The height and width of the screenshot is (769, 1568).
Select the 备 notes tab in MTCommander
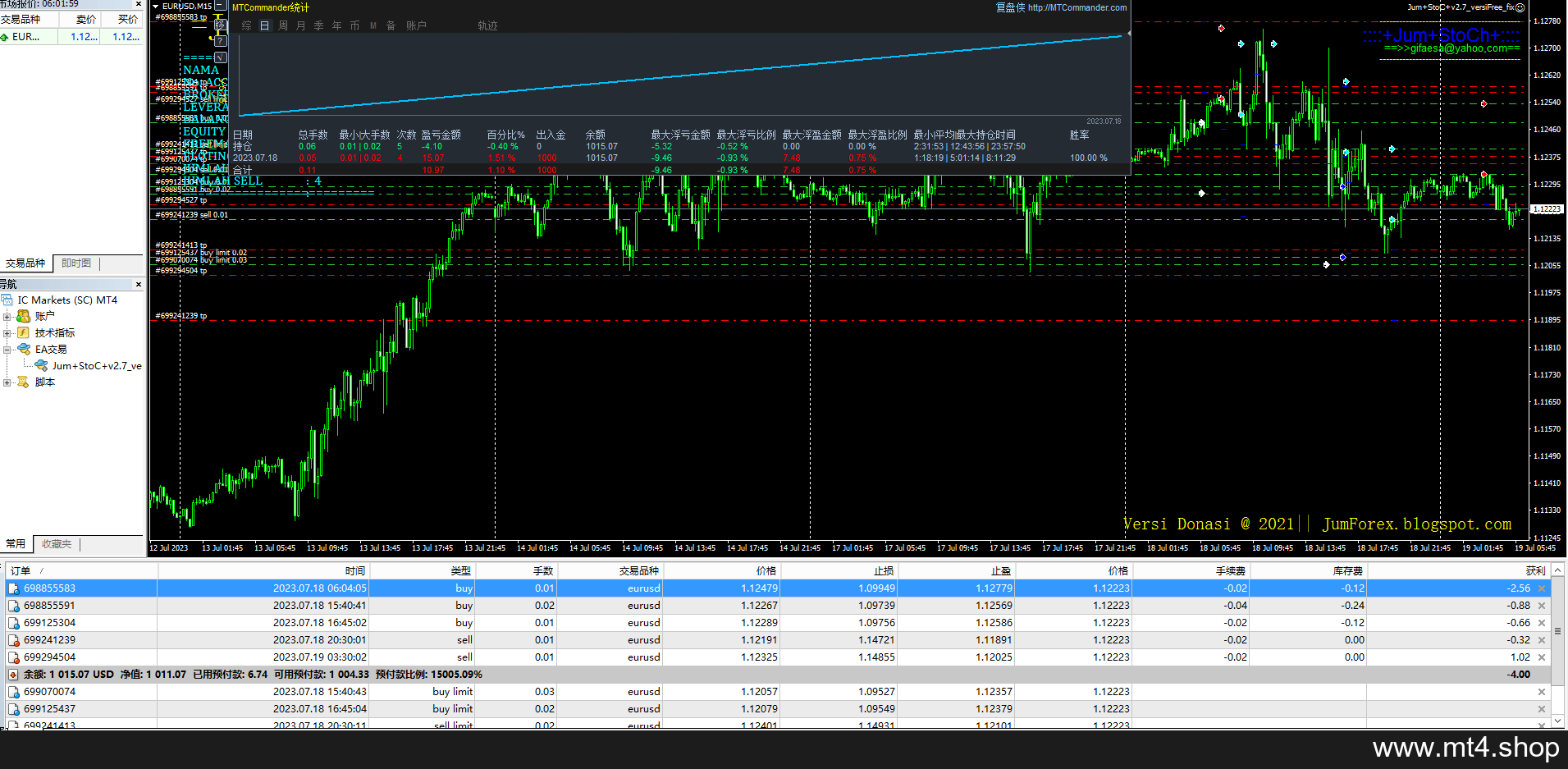pyautogui.click(x=391, y=25)
